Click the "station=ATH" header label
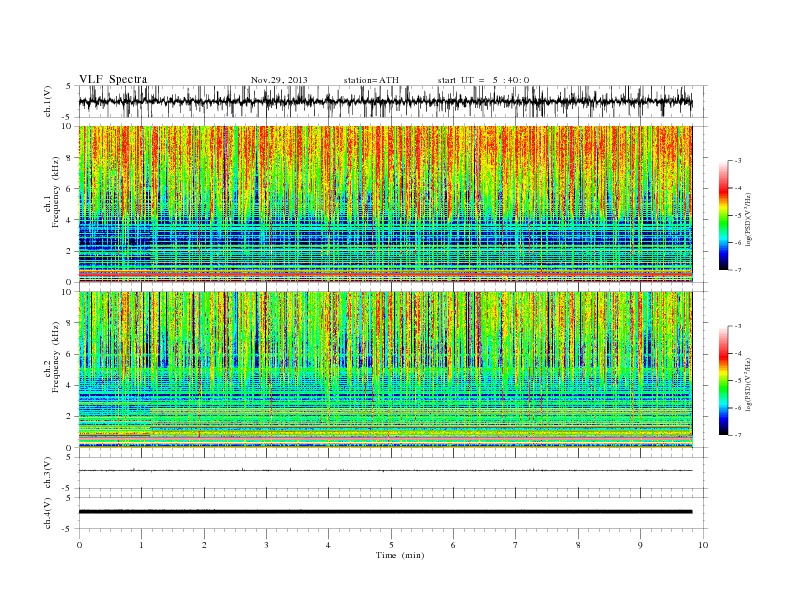 pyautogui.click(x=371, y=80)
